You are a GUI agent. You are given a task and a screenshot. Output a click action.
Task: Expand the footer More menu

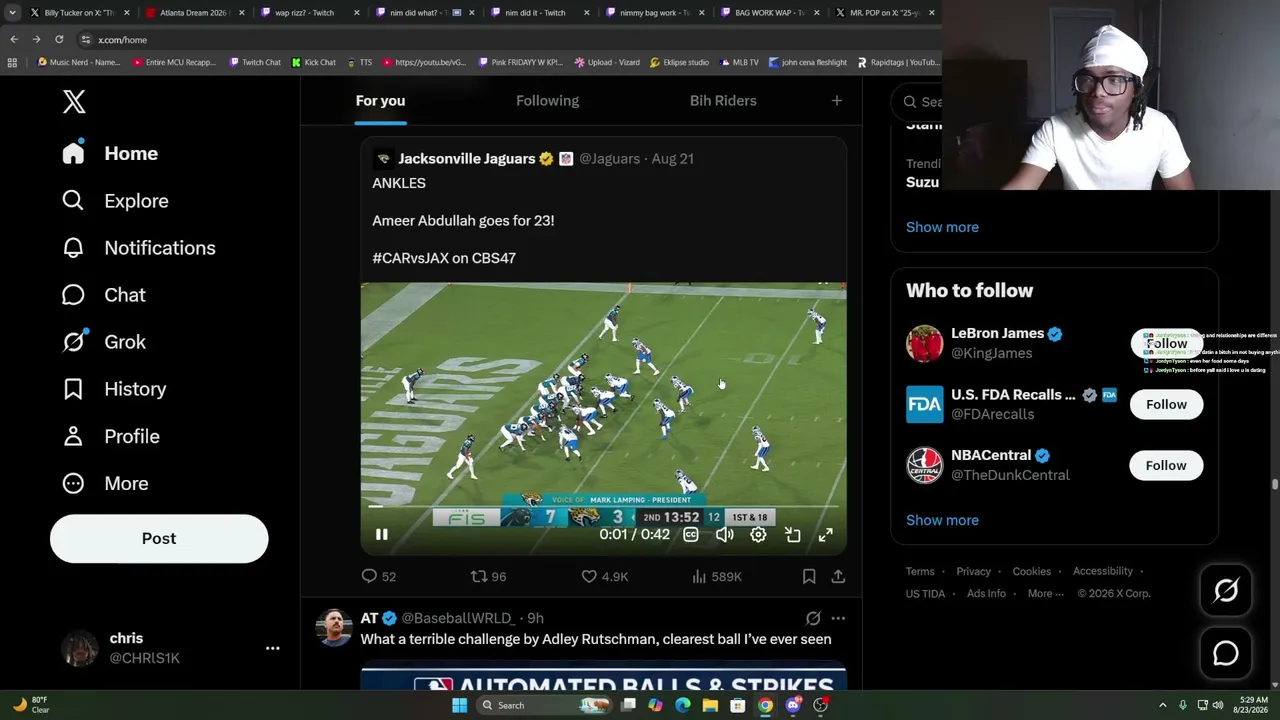click(1045, 593)
